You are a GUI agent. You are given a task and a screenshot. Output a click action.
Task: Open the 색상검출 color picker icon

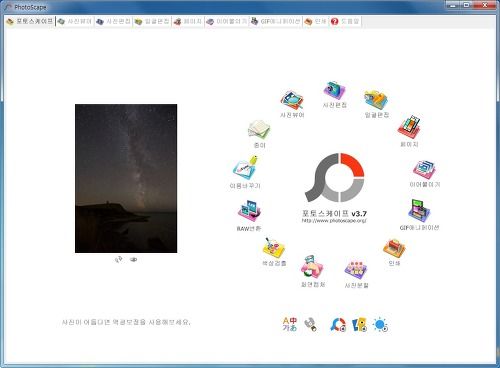[274, 248]
